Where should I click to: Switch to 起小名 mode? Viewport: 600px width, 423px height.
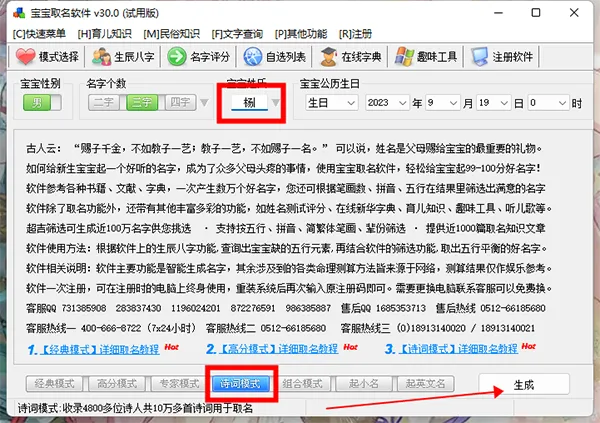(x=364, y=384)
